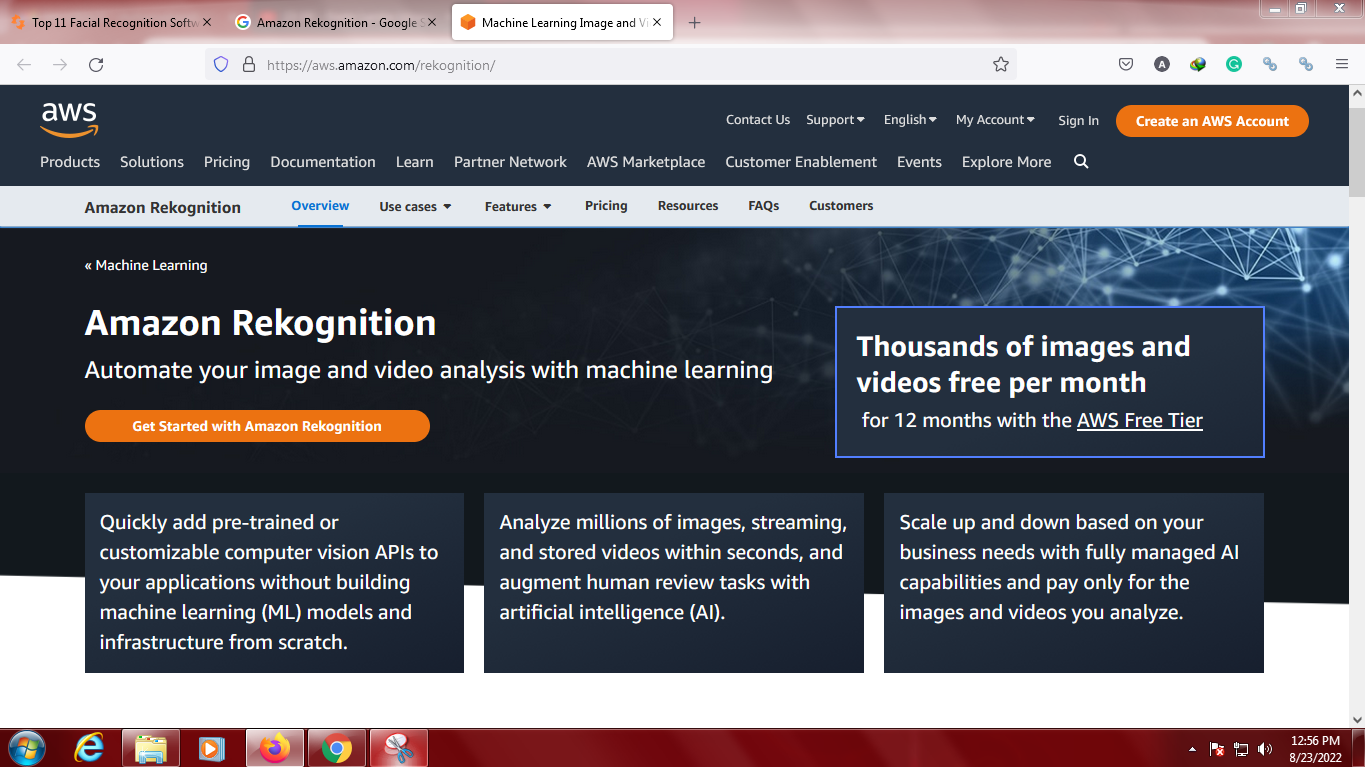Open the taskbar clock and date
Image resolution: width=1365 pixels, height=767 pixels.
[x=1316, y=749]
